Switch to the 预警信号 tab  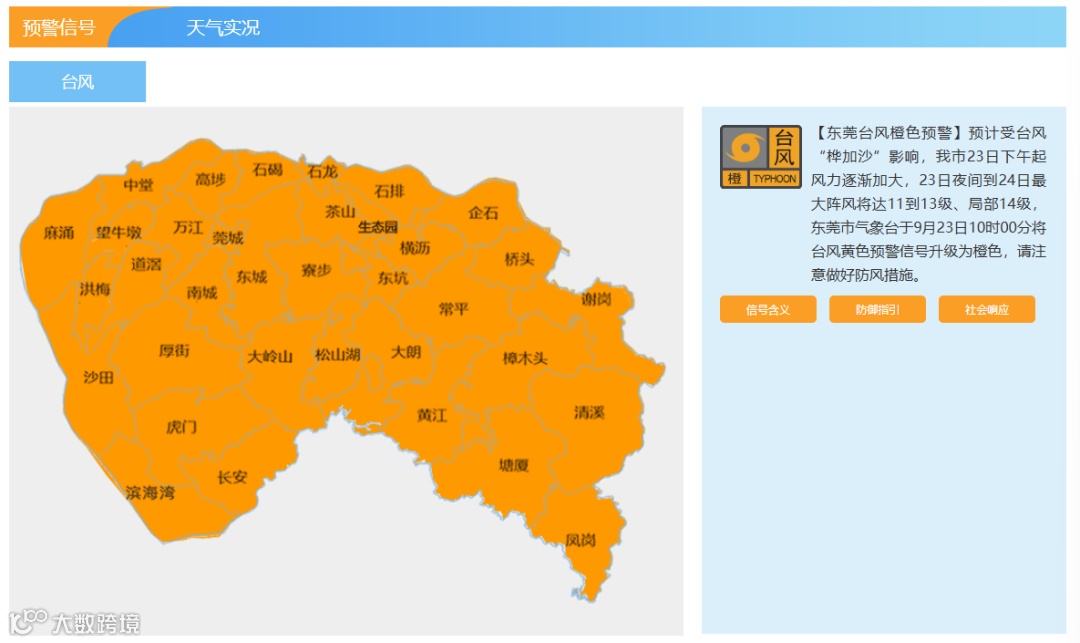(x=59, y=28)
